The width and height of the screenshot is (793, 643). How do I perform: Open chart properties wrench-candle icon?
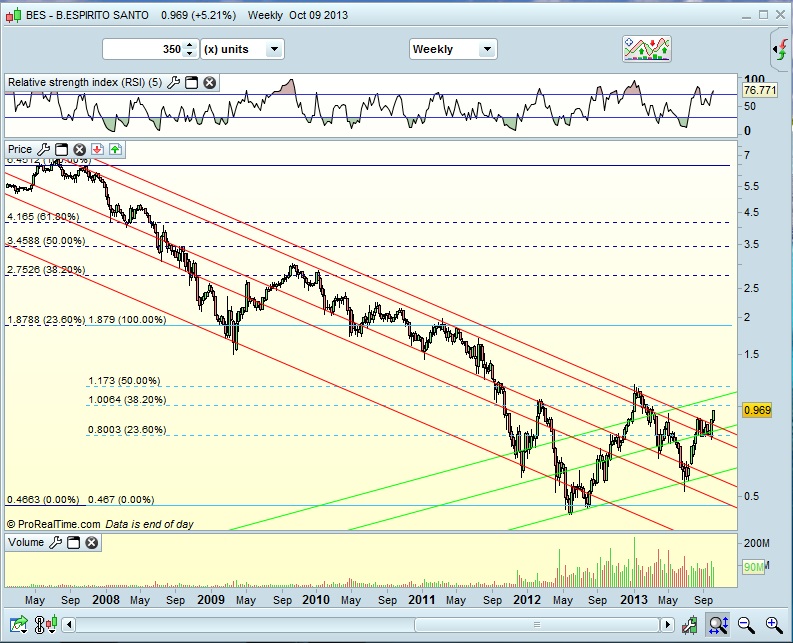(690, 625)
